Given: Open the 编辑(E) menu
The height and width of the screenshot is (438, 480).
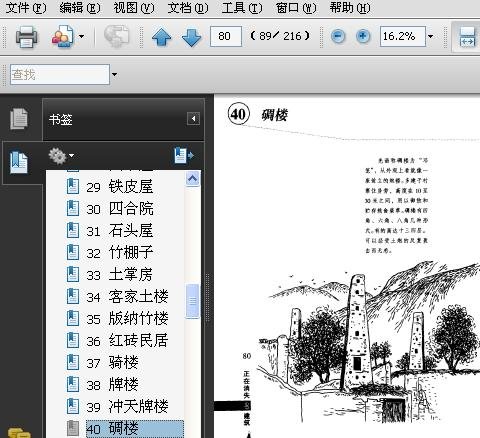Looking at the screenshot, I should [x=80, y=8].
